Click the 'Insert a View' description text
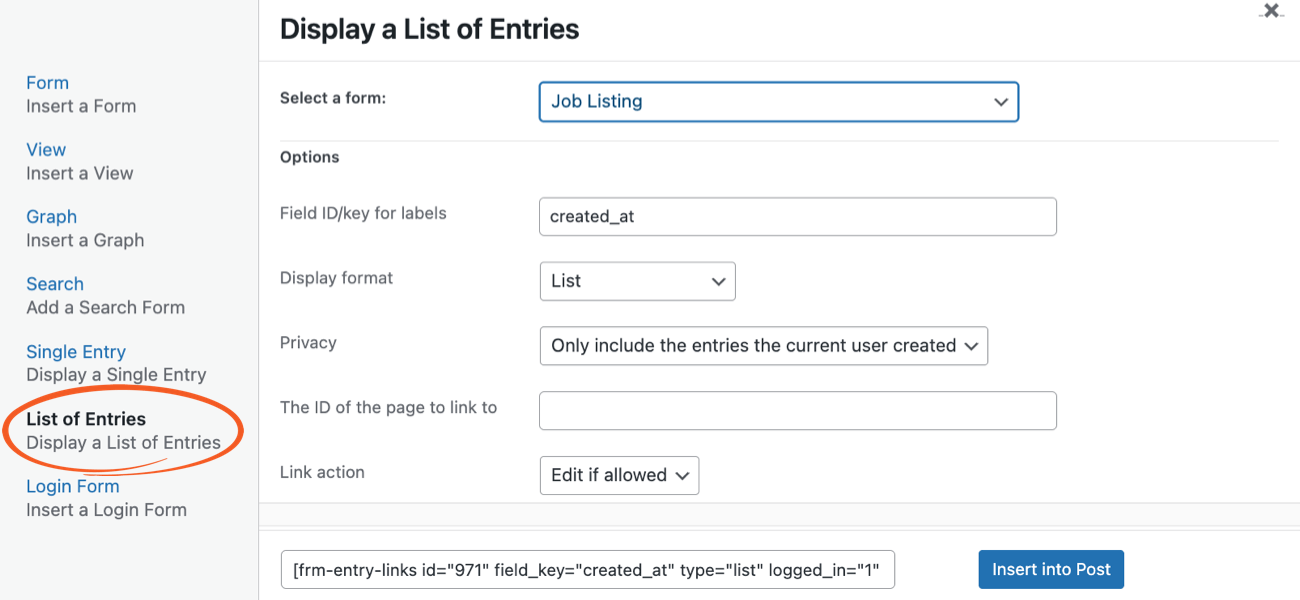1300x600 pixels. coord(80,173)
